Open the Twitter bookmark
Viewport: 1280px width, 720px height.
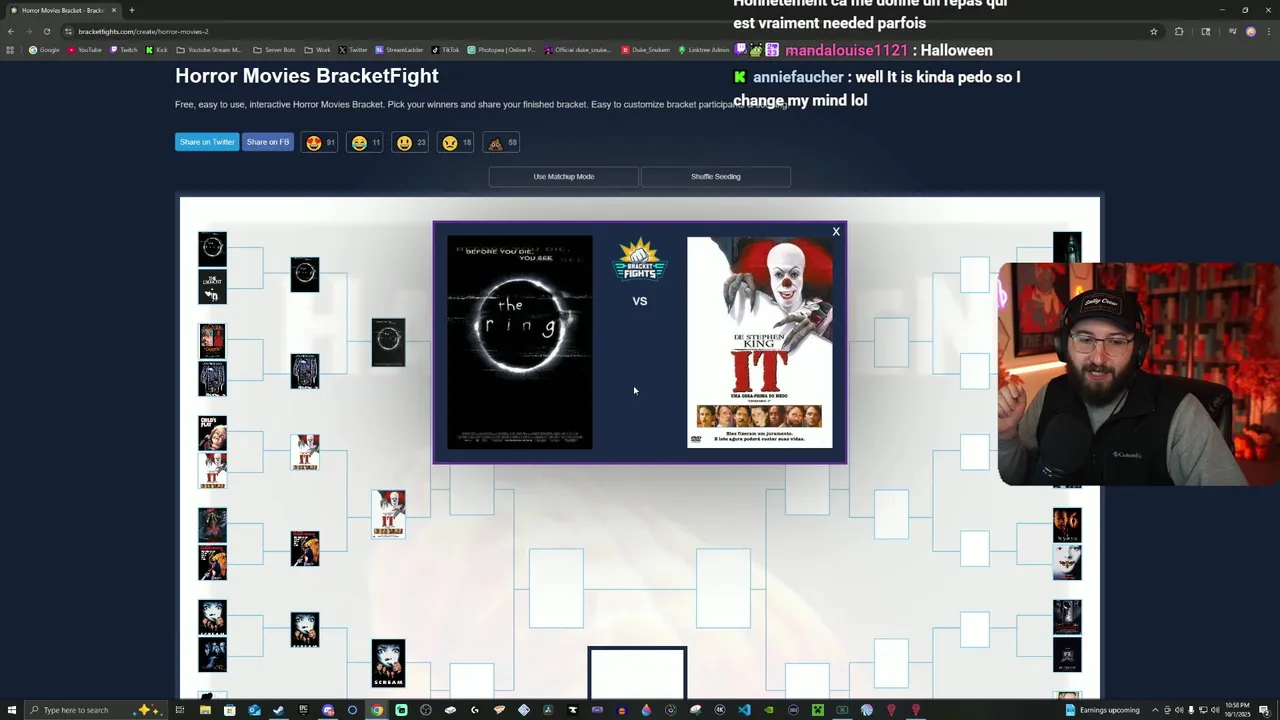(354, 50)
